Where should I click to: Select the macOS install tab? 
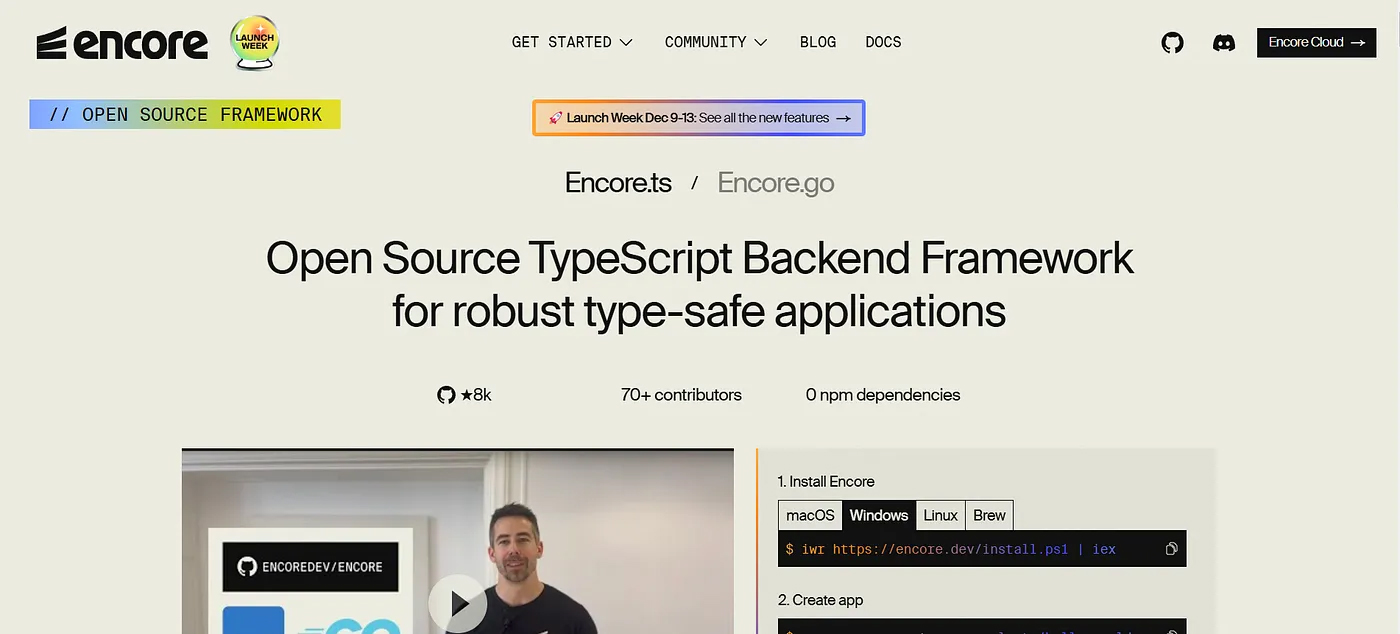tap(810, 515)
